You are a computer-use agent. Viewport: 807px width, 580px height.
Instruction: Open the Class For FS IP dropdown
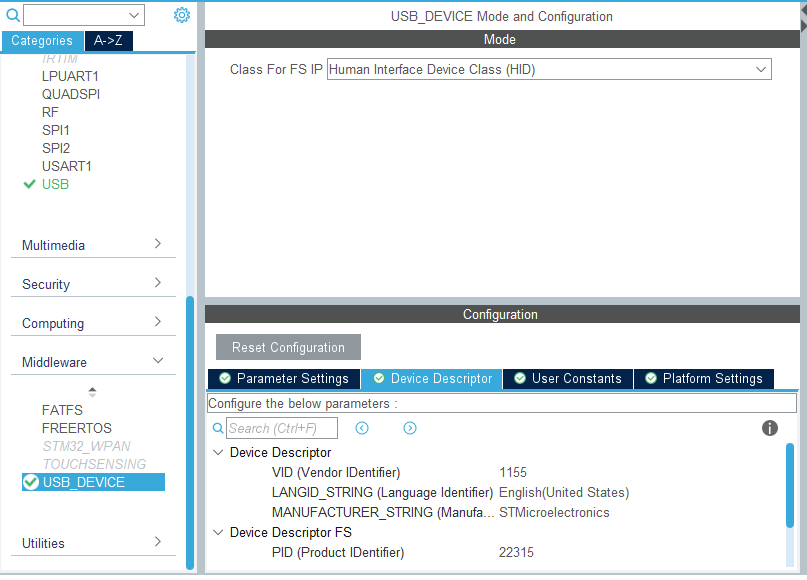pos(549,69)
